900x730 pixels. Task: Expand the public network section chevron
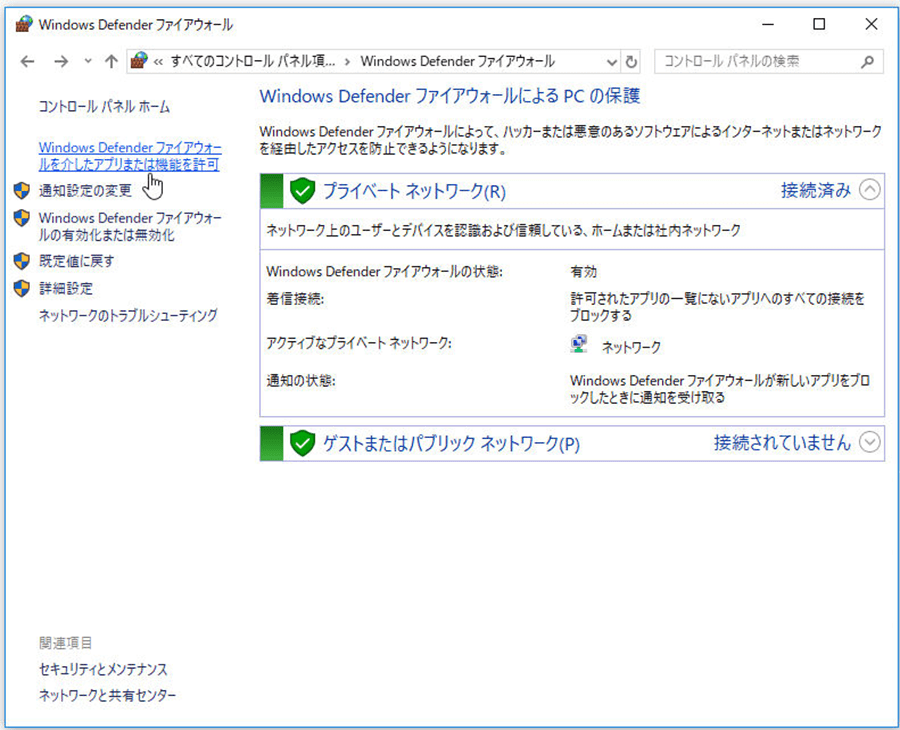[x=870, y=442]
